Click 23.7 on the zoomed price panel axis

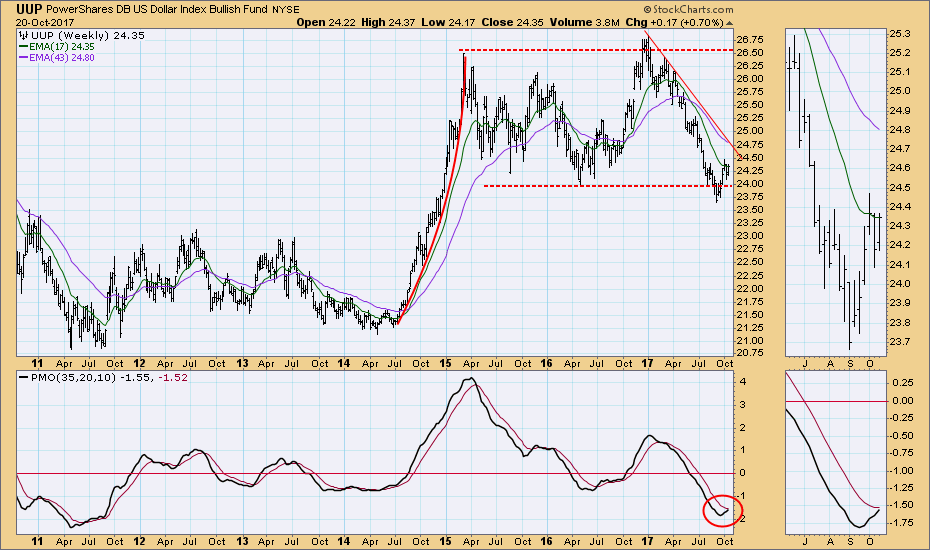click(x=900, y=342)
